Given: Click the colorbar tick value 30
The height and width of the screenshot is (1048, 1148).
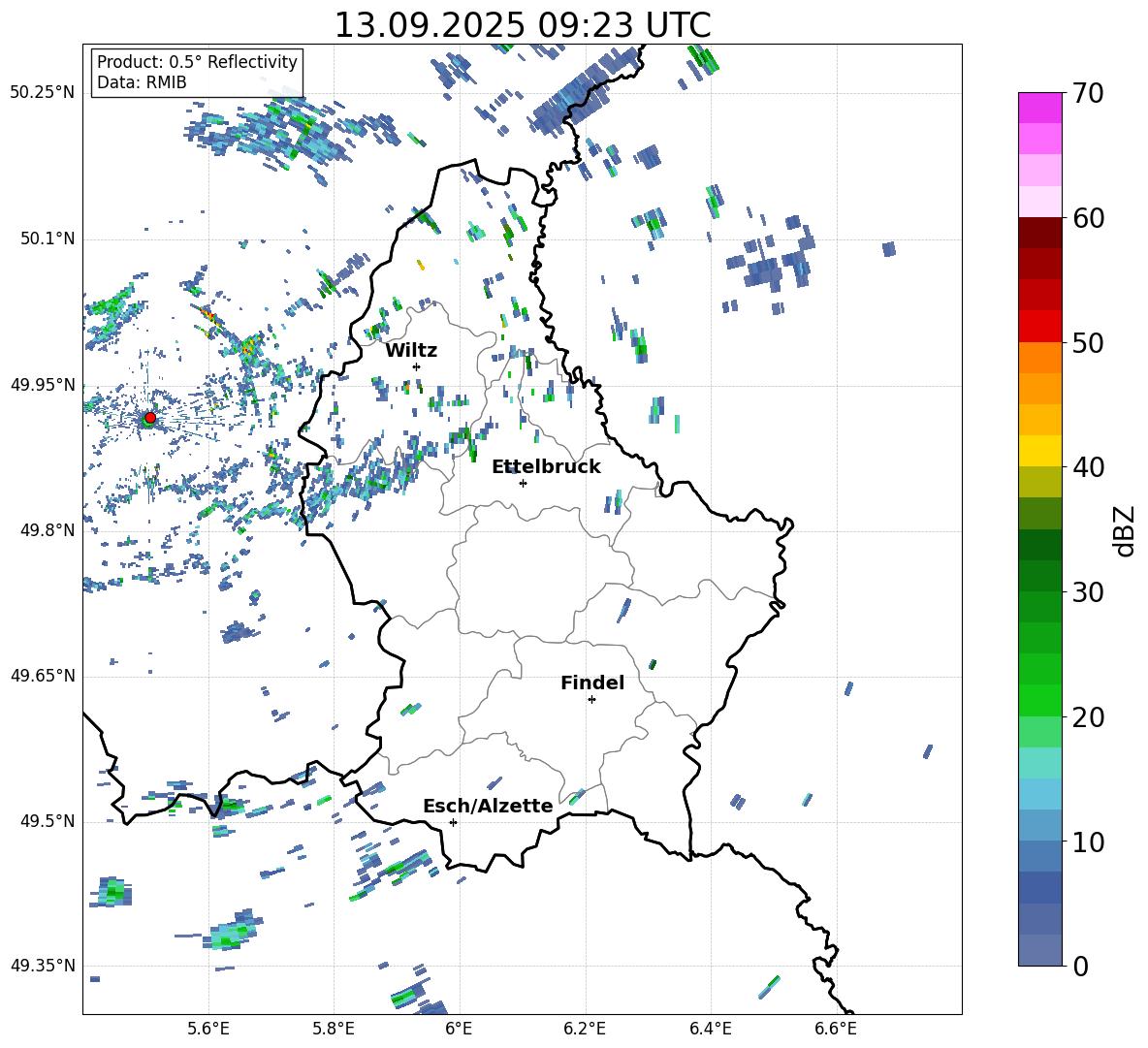Looking at the screenshot, I should coord(1088,592).
